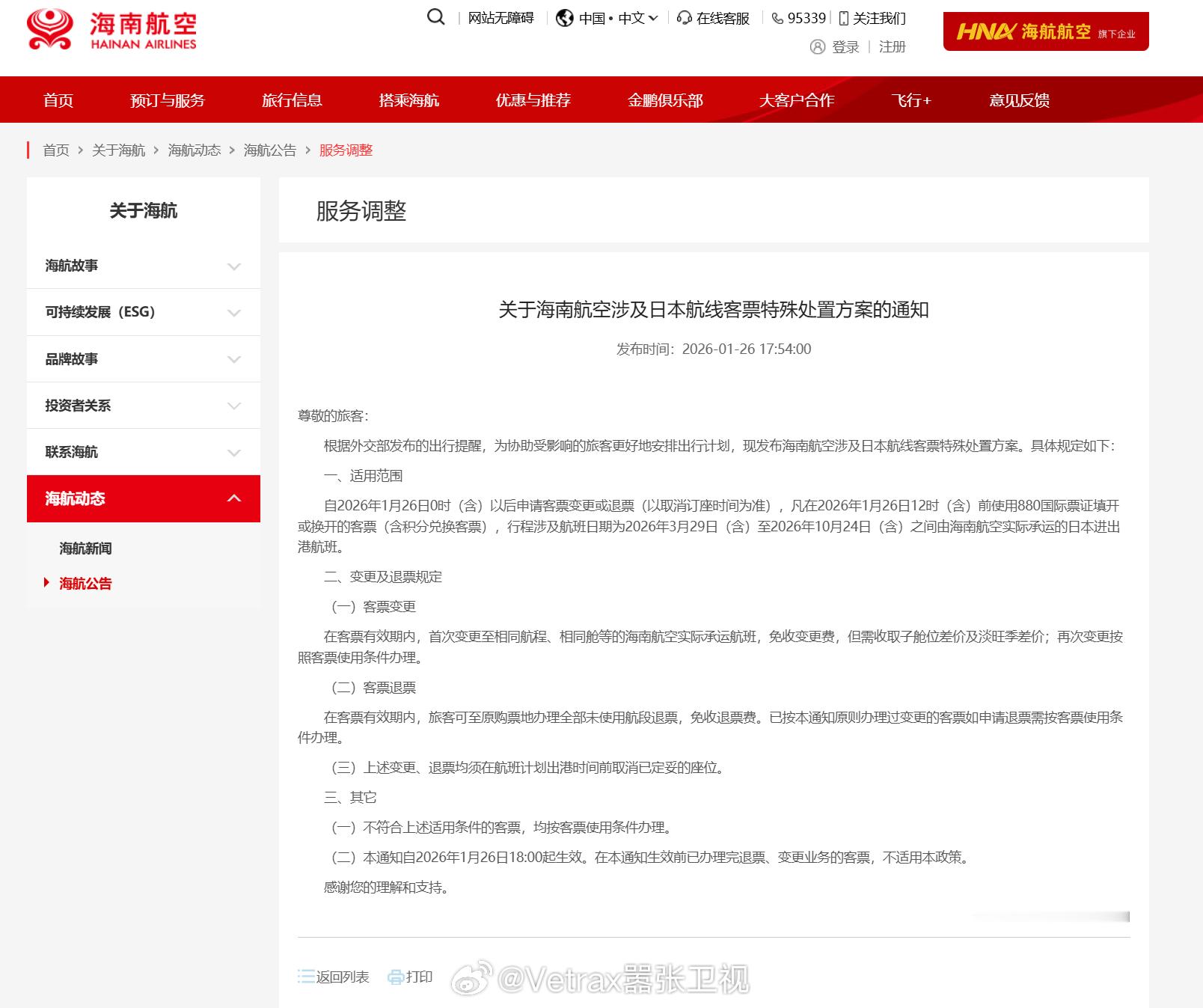
Task: Go to 首页 in the red navigation bar
Action: 58,100
